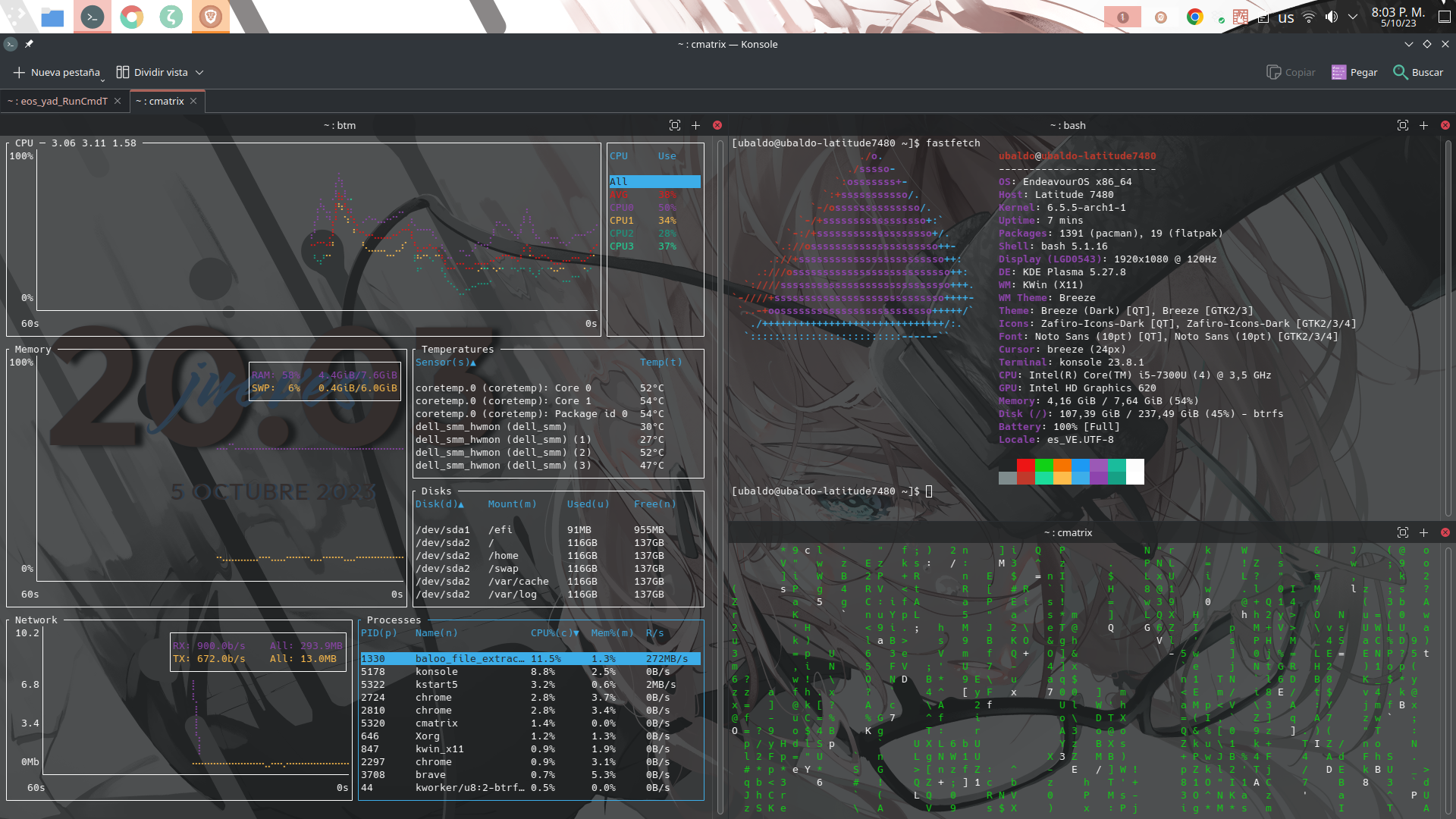Open a new tab with Nueva pestaña
The image size is (1456, 819).
pos(57,72)
